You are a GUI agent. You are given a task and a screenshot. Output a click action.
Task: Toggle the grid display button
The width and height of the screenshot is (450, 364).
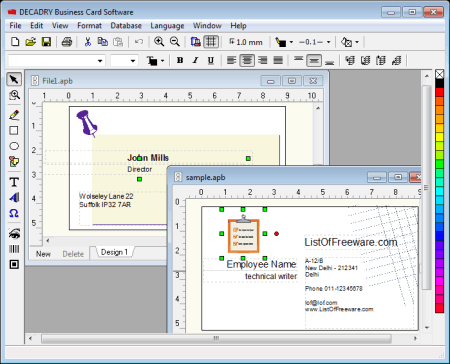click(x=211, y=42)
